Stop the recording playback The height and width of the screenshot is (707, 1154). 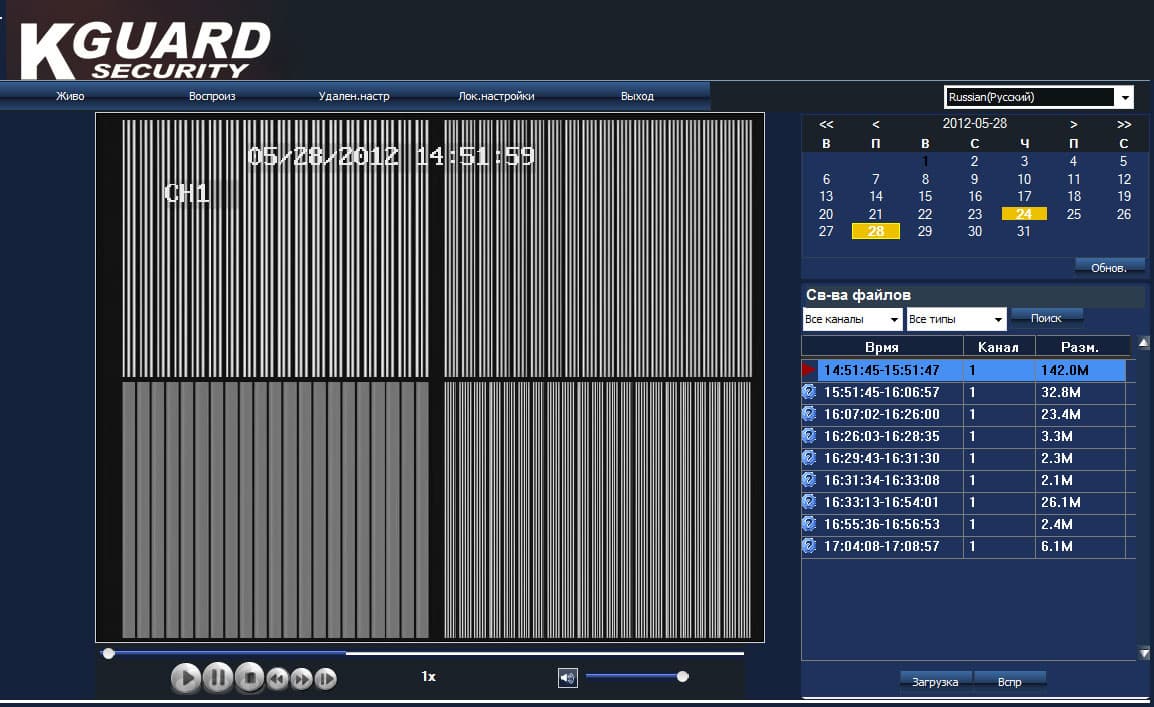249,678
